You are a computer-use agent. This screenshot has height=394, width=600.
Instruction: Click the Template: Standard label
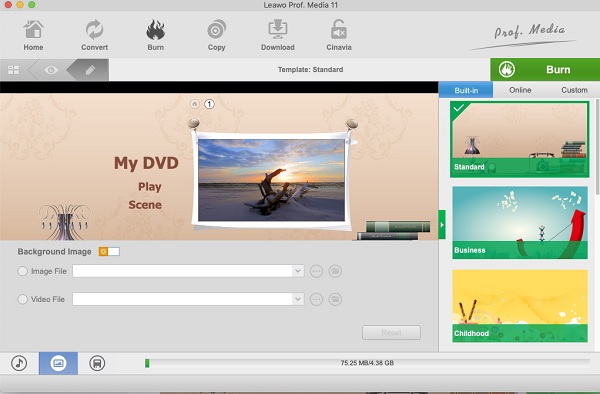[310, 70]
